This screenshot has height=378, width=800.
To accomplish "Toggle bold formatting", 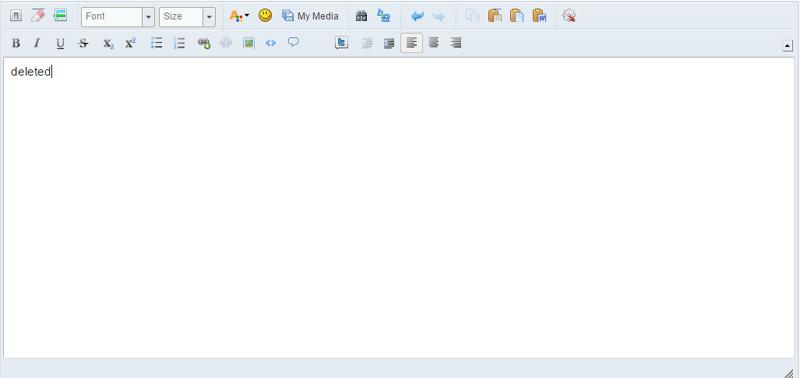I will [x=16, y=43].
